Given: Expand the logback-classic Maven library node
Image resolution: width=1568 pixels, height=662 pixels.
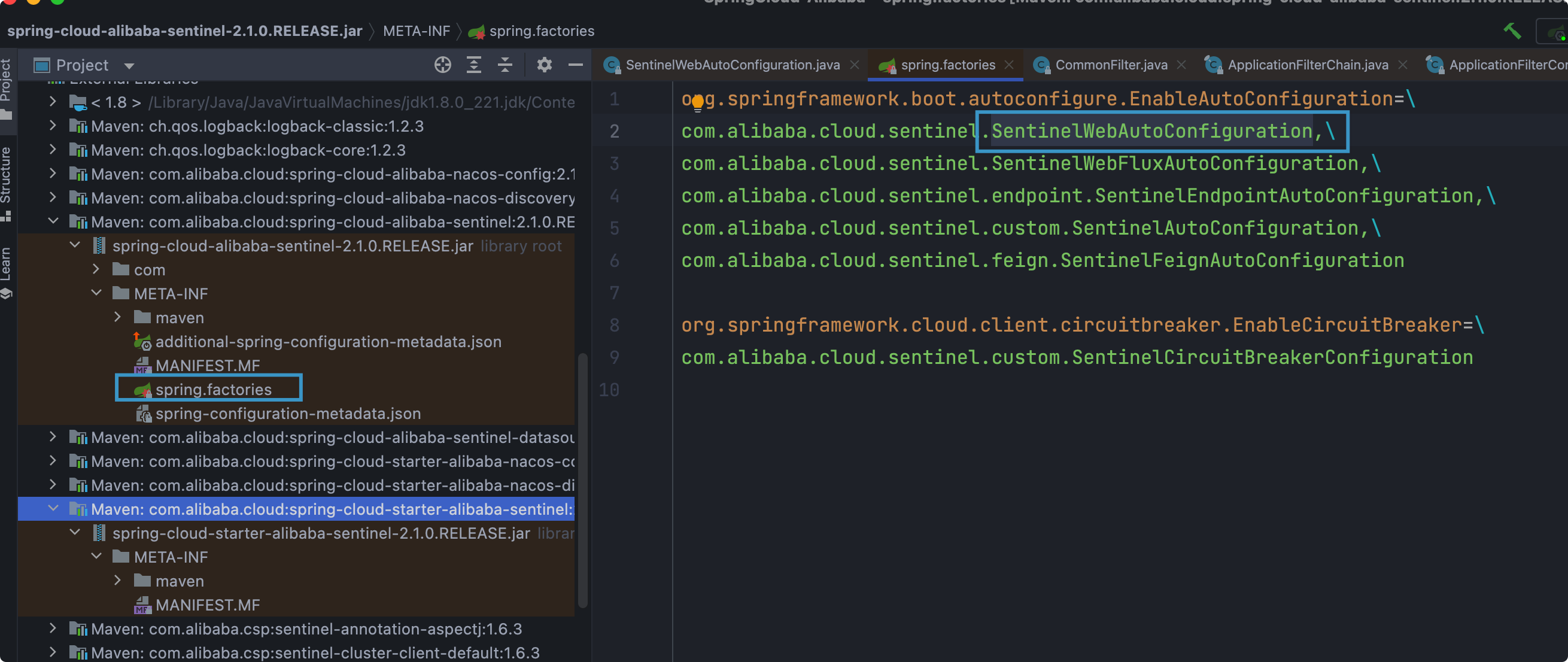Looking at the screenshot, I should 53,126.
